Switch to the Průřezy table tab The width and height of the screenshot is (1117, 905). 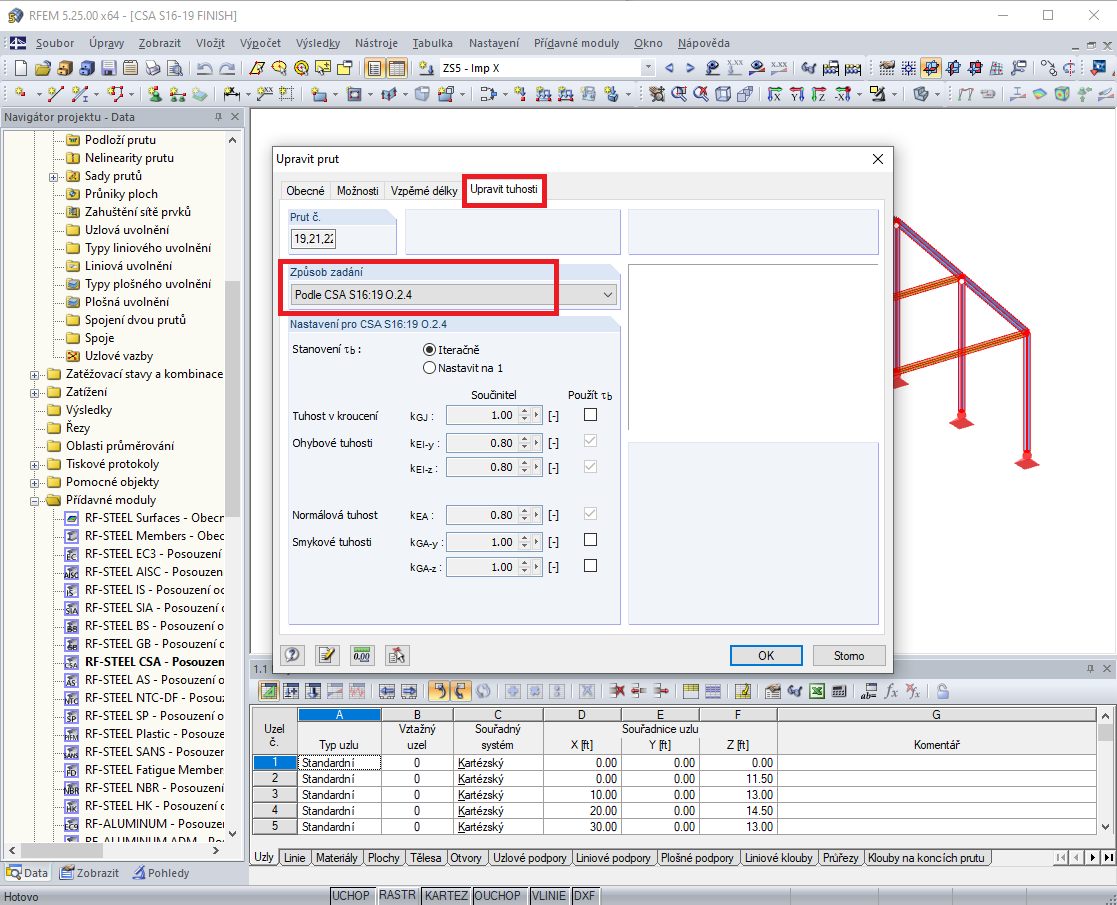(841, 858)
